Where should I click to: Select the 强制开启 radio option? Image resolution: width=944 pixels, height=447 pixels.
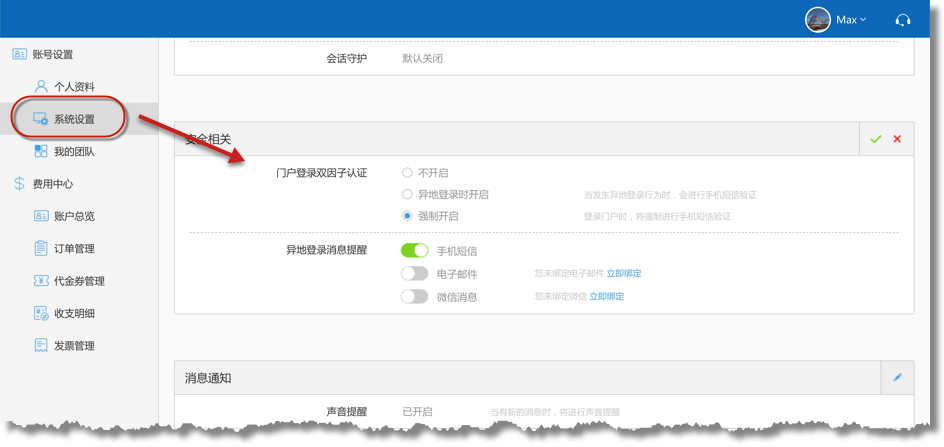pyautogui.click(x=407, y=216)
